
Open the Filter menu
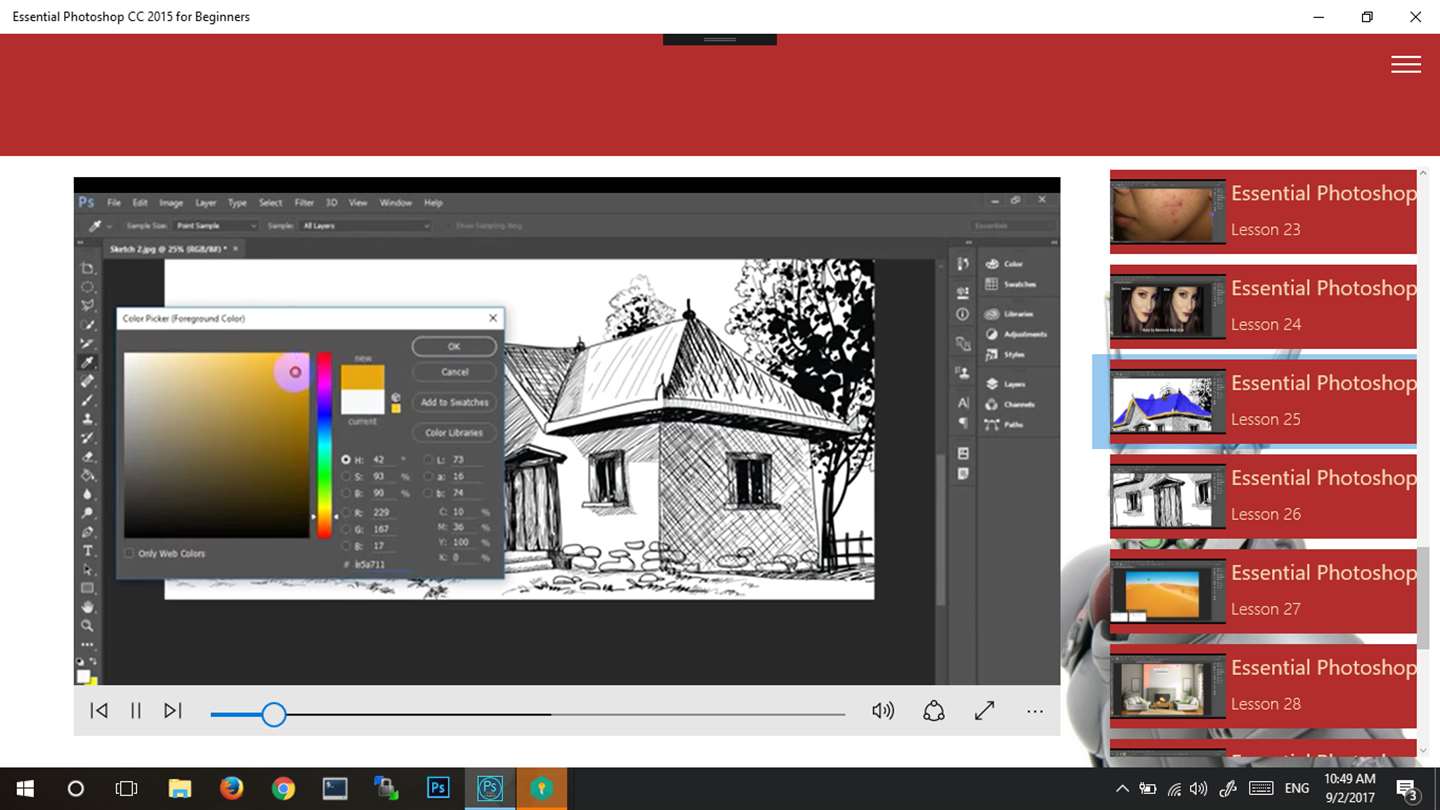pos(304,202)
